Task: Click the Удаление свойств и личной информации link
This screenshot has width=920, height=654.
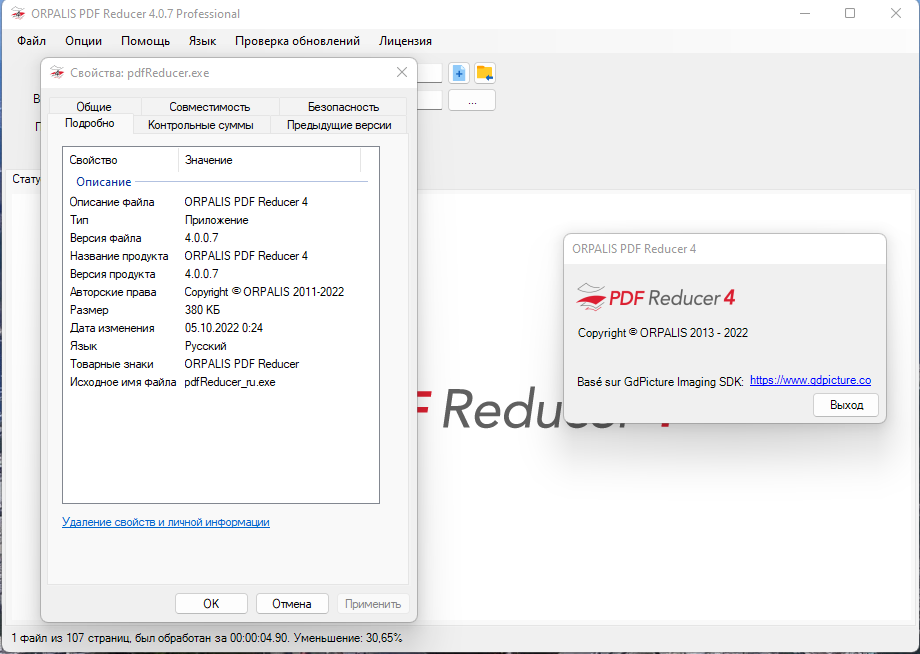Action: pos(166,522)
